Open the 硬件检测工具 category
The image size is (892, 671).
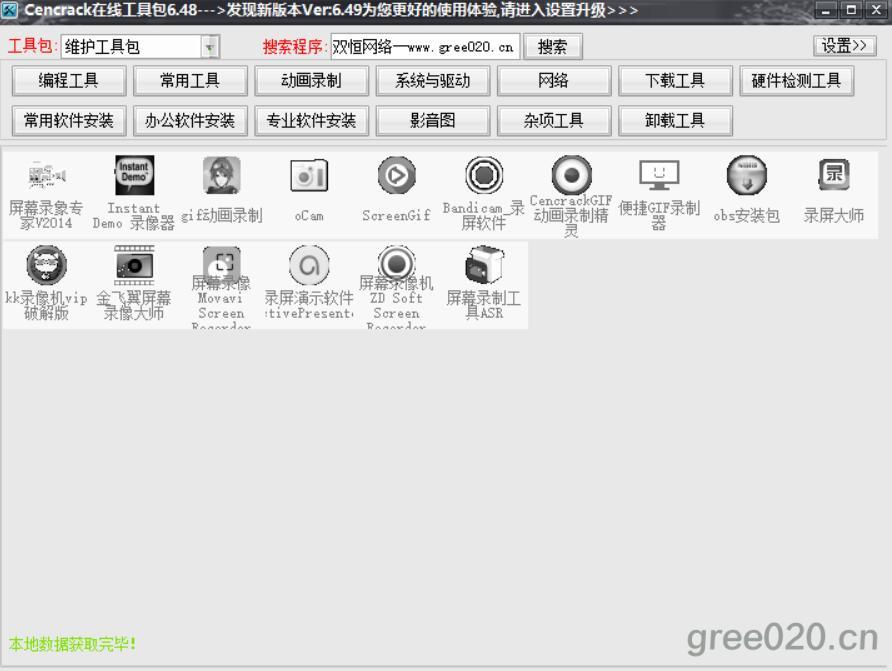796,81
